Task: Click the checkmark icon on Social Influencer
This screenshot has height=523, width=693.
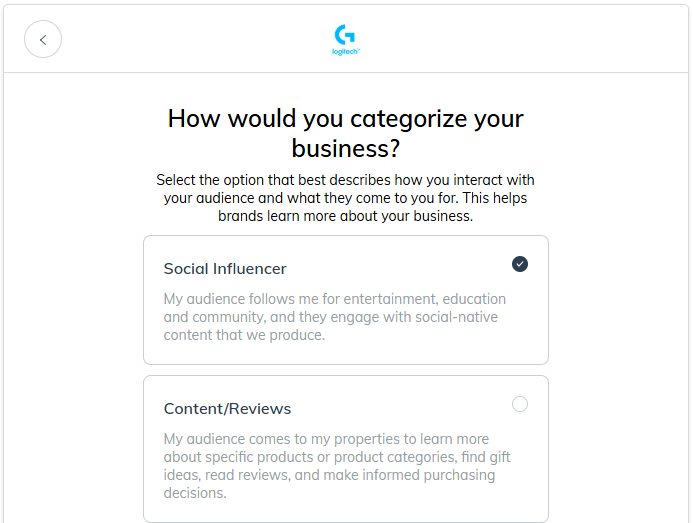Action: pos(520,264)
